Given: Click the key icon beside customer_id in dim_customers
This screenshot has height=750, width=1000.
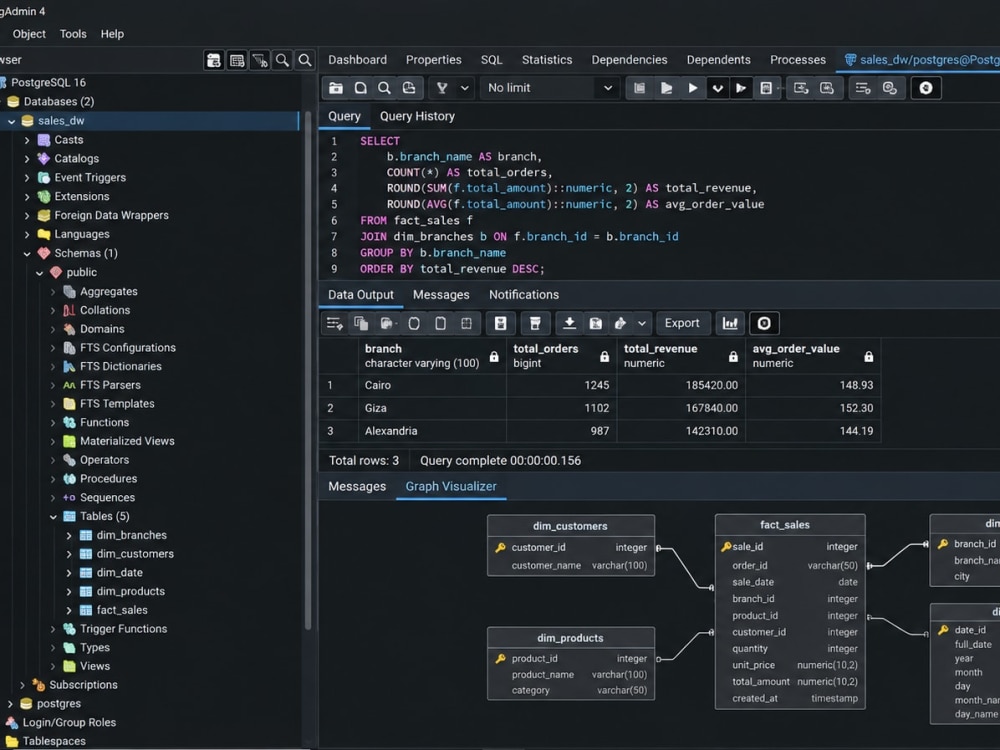Looking at the screenshot, I should coord(501,547).
